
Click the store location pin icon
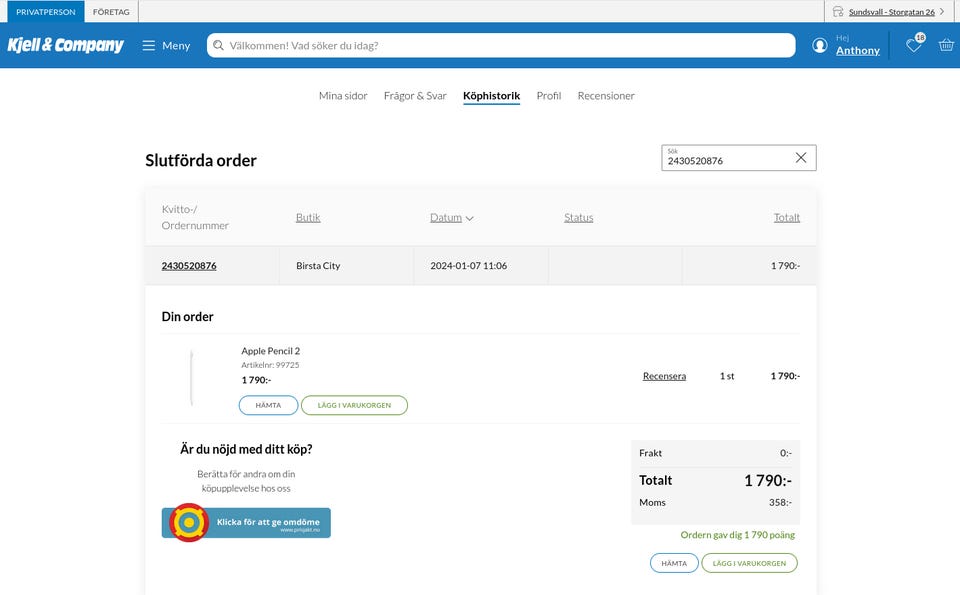tap(838, 12)
